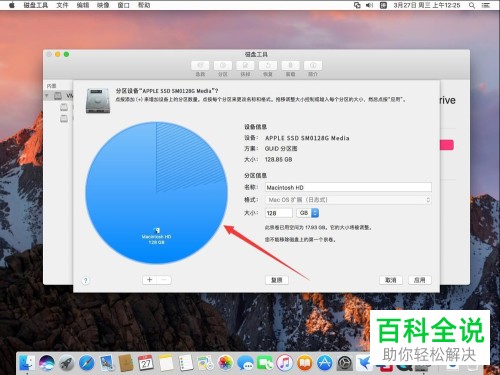Image resolution: width=500 pixels, height=375 pixels.
Task: Click the 取消 (Cancel) button
Action: point(391,280)
